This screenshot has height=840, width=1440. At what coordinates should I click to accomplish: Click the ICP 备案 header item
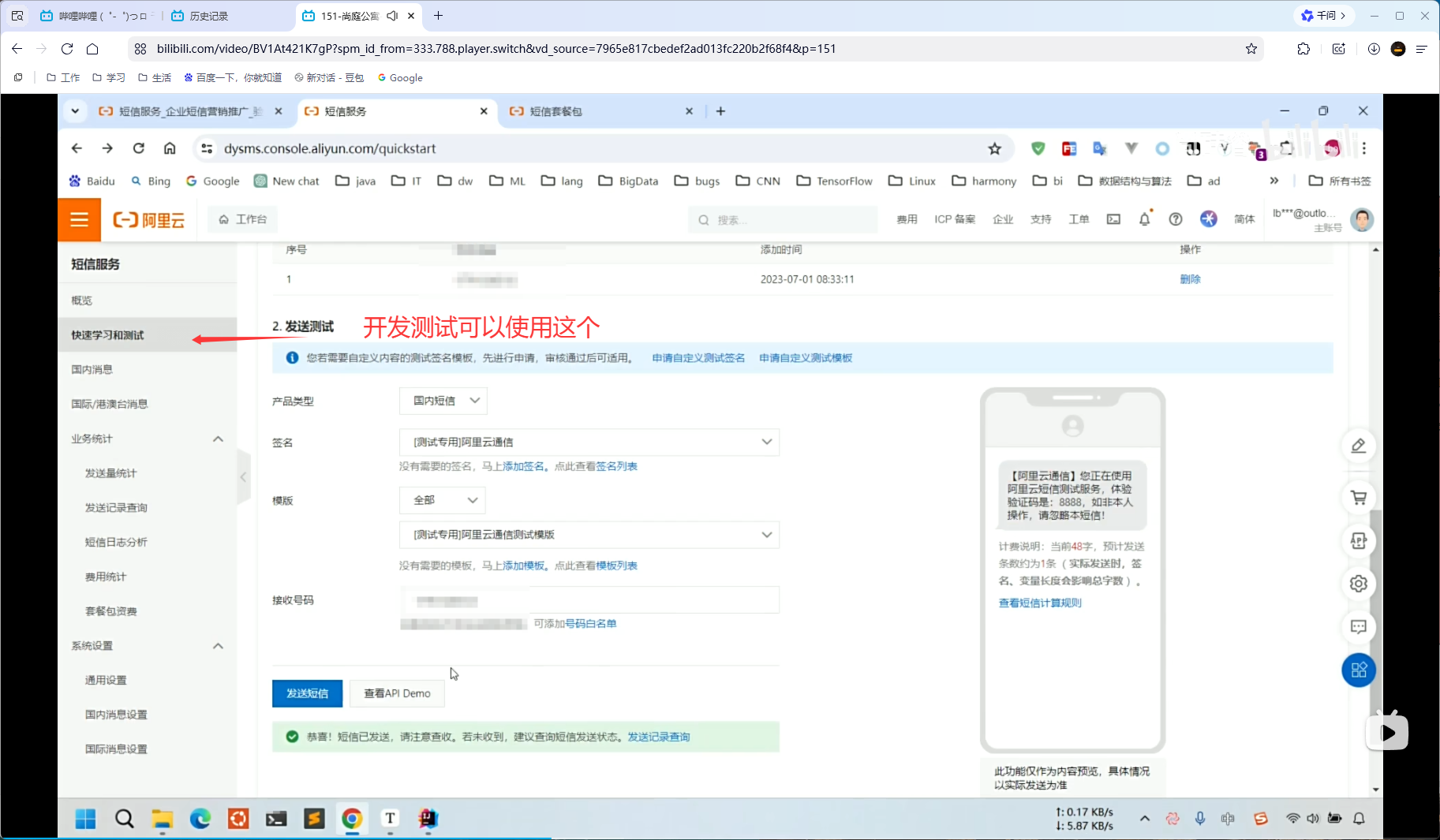coord(955,219)
